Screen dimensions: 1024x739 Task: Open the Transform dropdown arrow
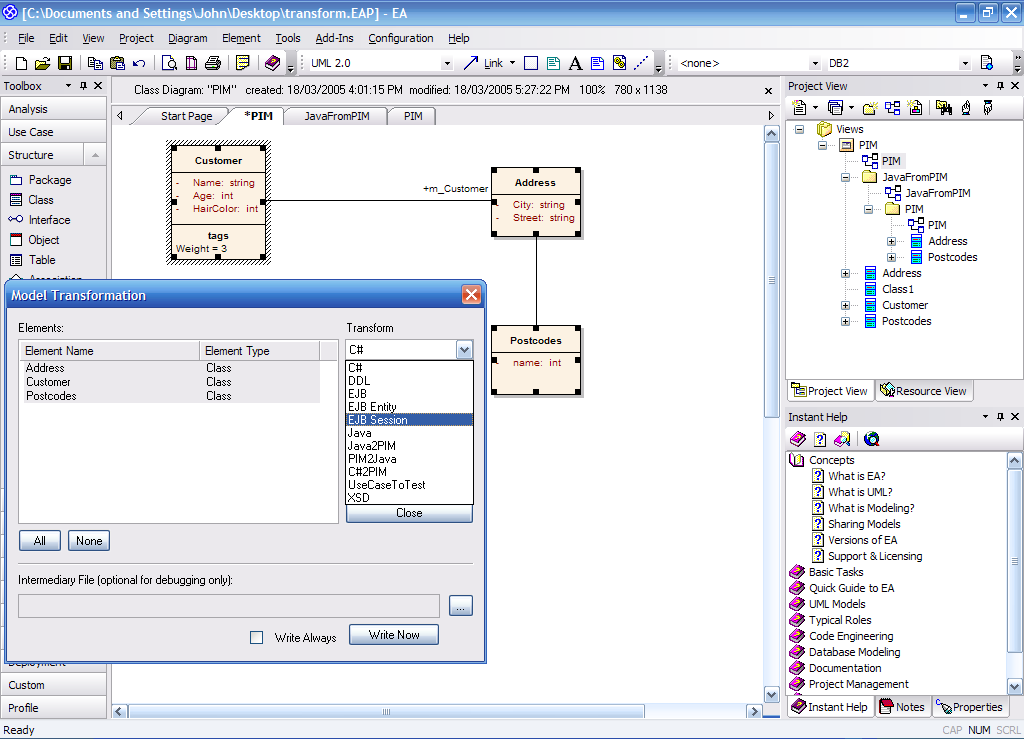tap(463, 350)
